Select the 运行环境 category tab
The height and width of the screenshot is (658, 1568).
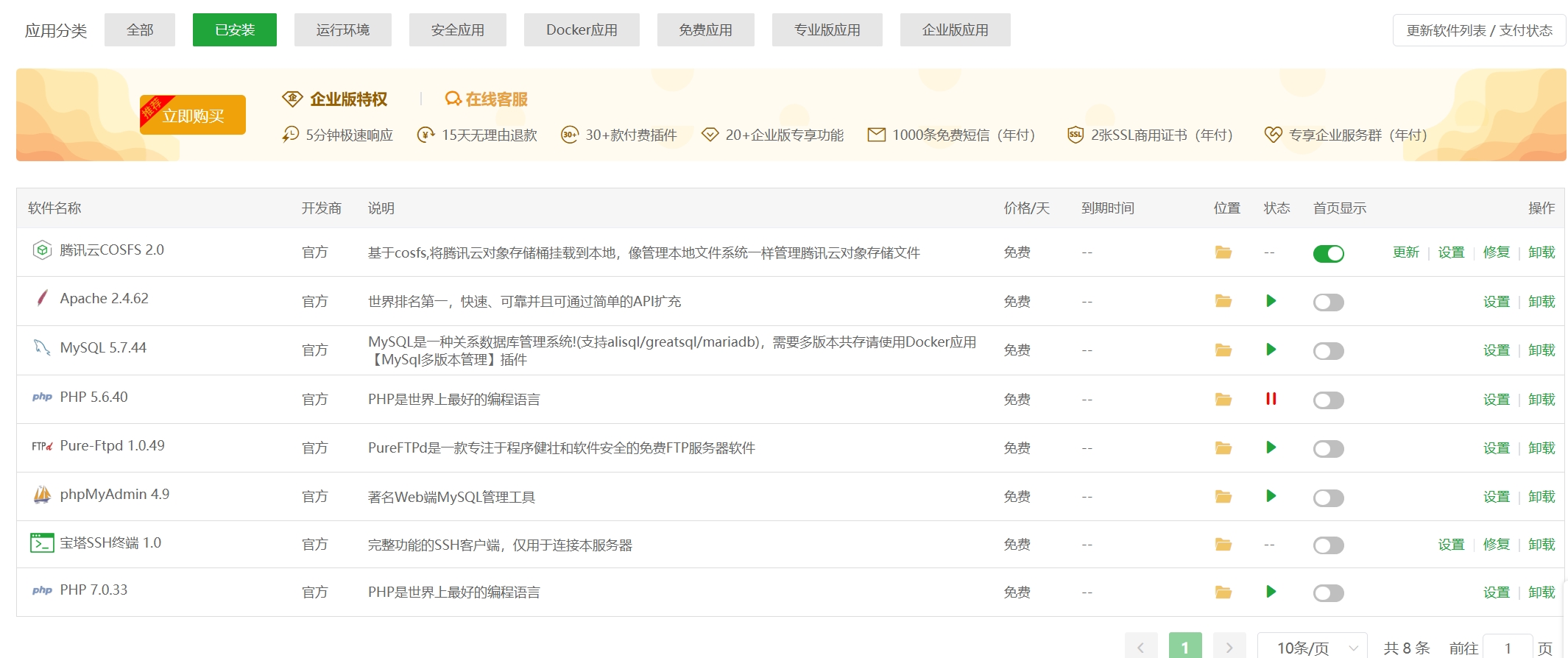coord(343,30)
